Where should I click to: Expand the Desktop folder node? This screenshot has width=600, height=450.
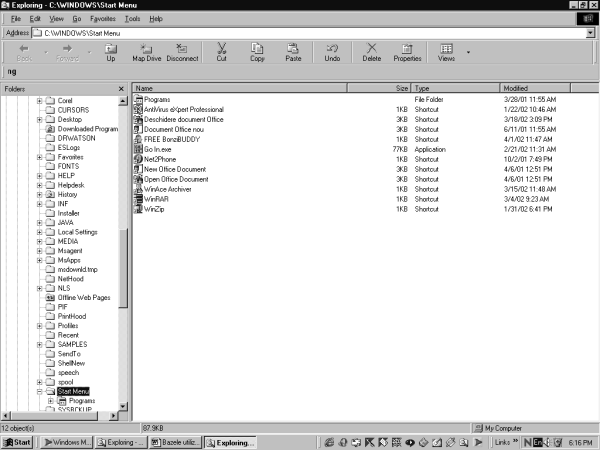coord(39,119)
